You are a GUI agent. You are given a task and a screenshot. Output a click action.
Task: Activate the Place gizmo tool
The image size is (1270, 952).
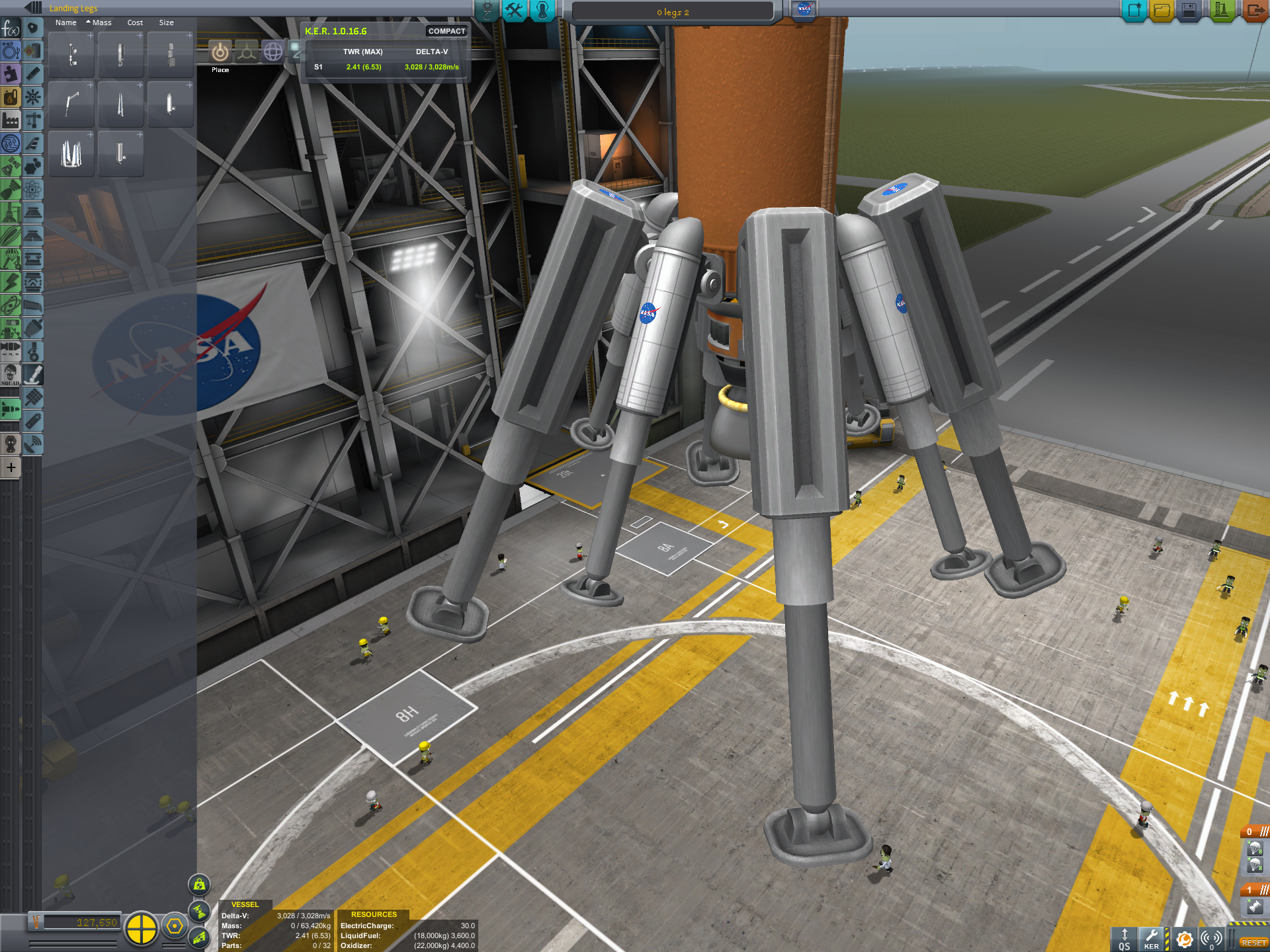click(220, 52)
